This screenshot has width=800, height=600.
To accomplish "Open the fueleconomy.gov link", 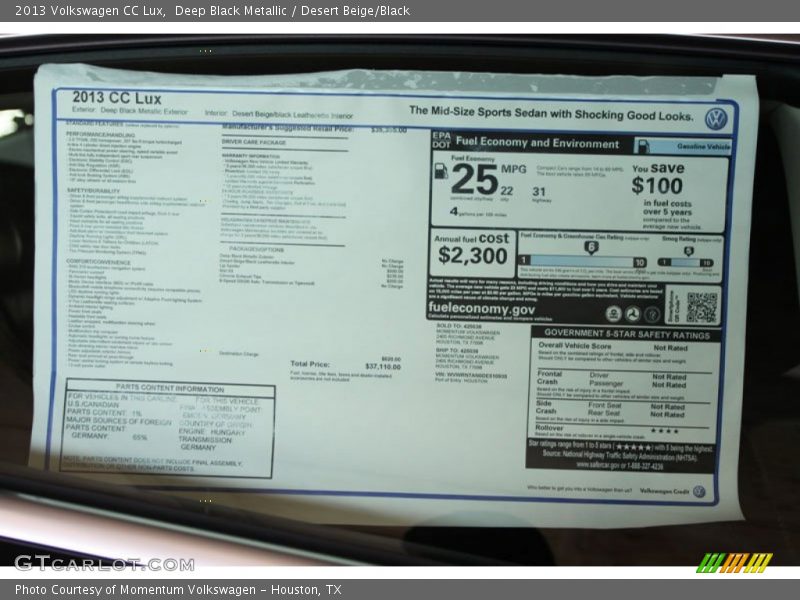I will 481,308.
